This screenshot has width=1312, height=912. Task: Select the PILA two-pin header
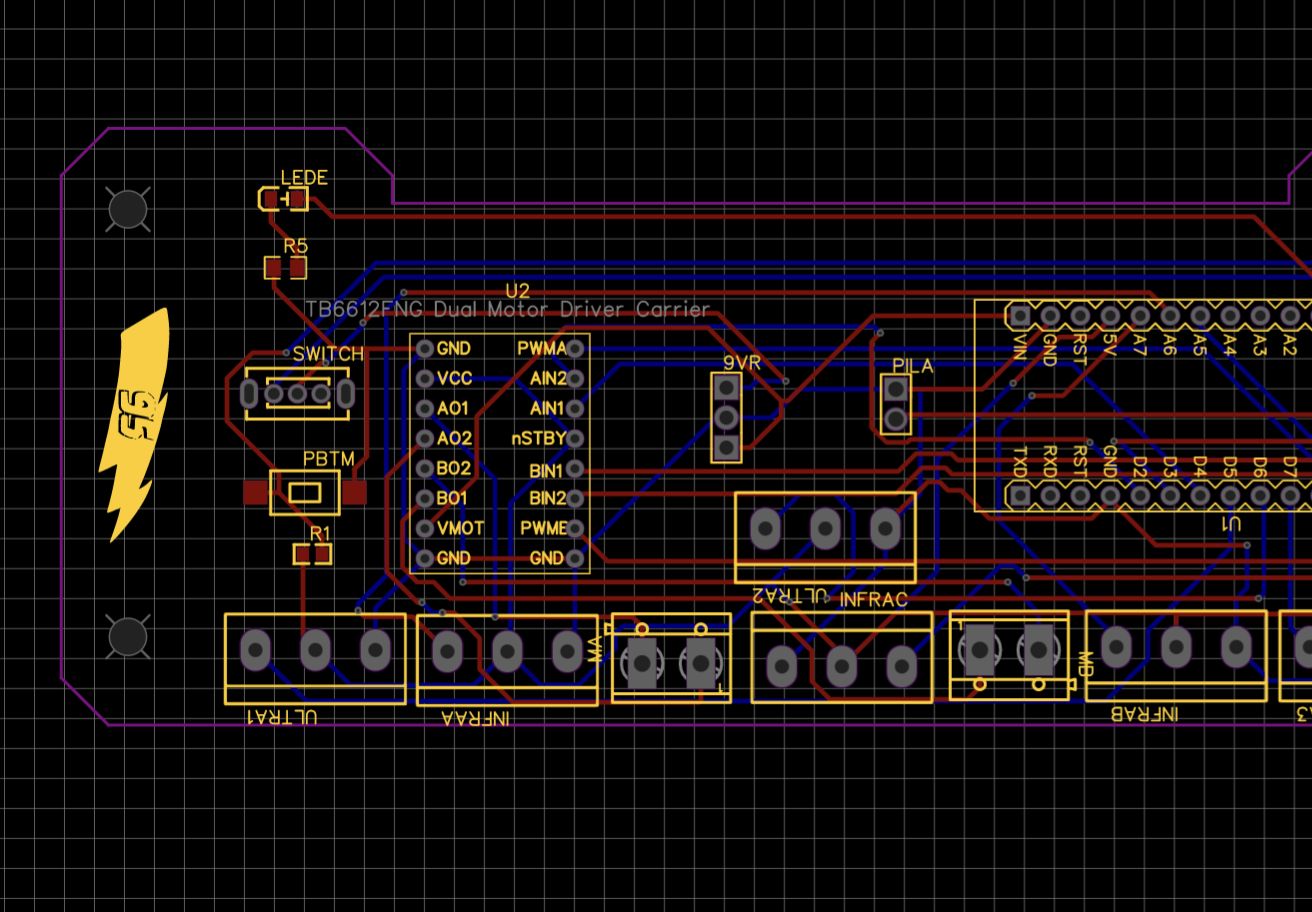click(x=897, y=404)
